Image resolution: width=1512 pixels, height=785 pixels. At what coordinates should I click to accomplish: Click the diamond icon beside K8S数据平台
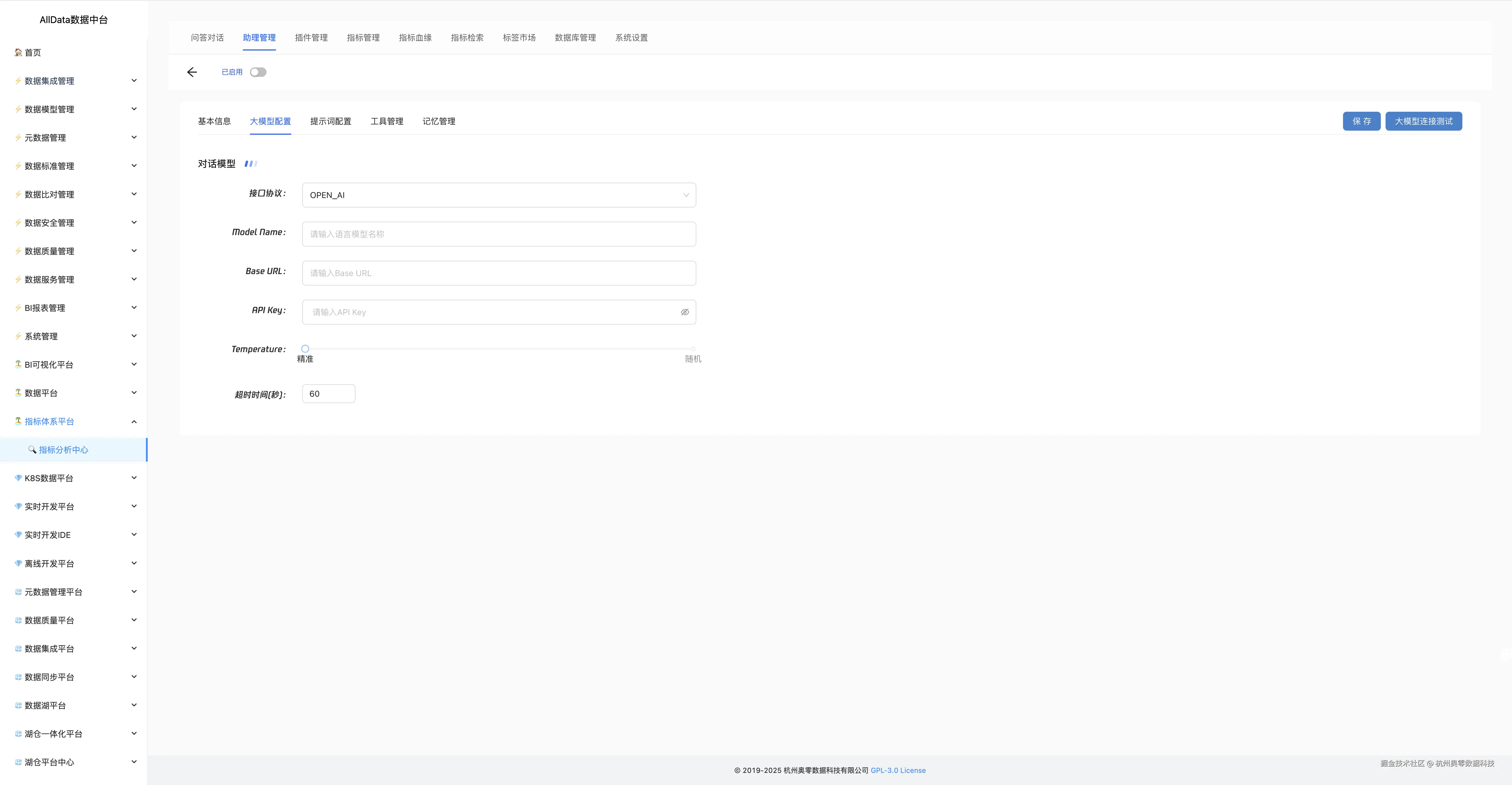(x=18, y=478)
